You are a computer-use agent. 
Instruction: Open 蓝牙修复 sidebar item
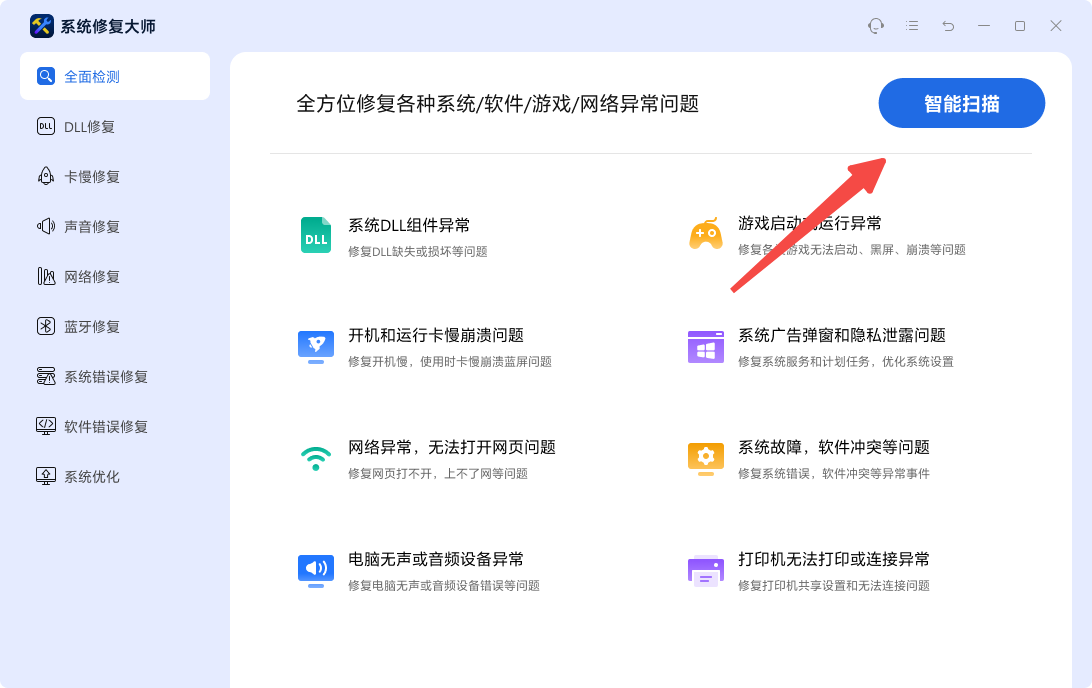91,326
